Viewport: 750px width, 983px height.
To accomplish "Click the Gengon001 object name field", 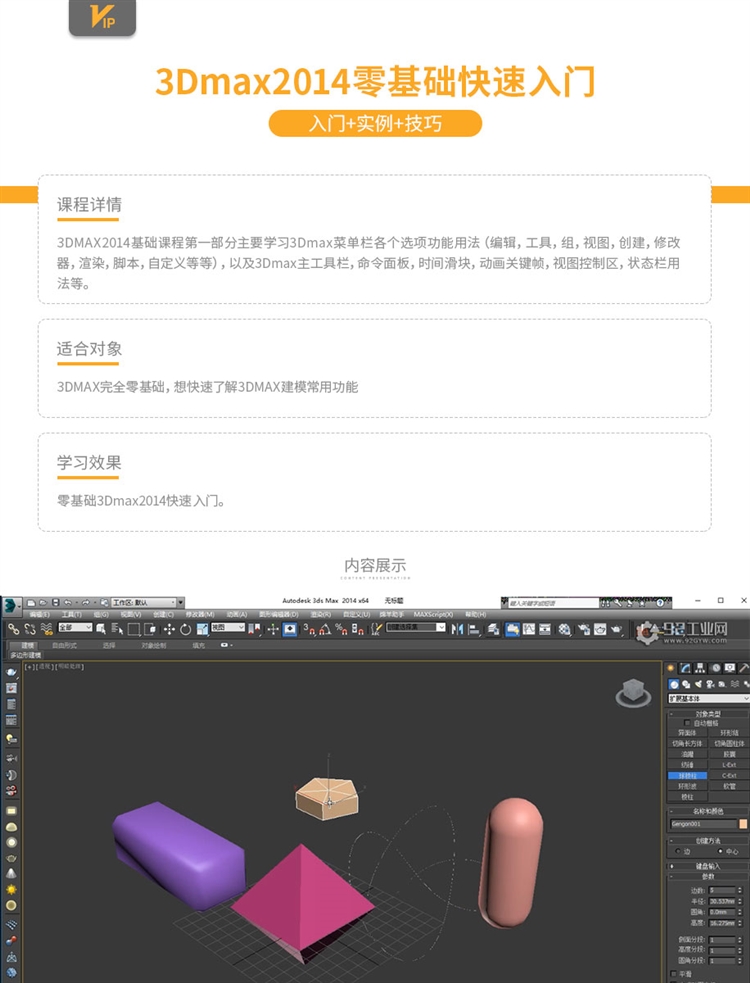I will (703, 824).
